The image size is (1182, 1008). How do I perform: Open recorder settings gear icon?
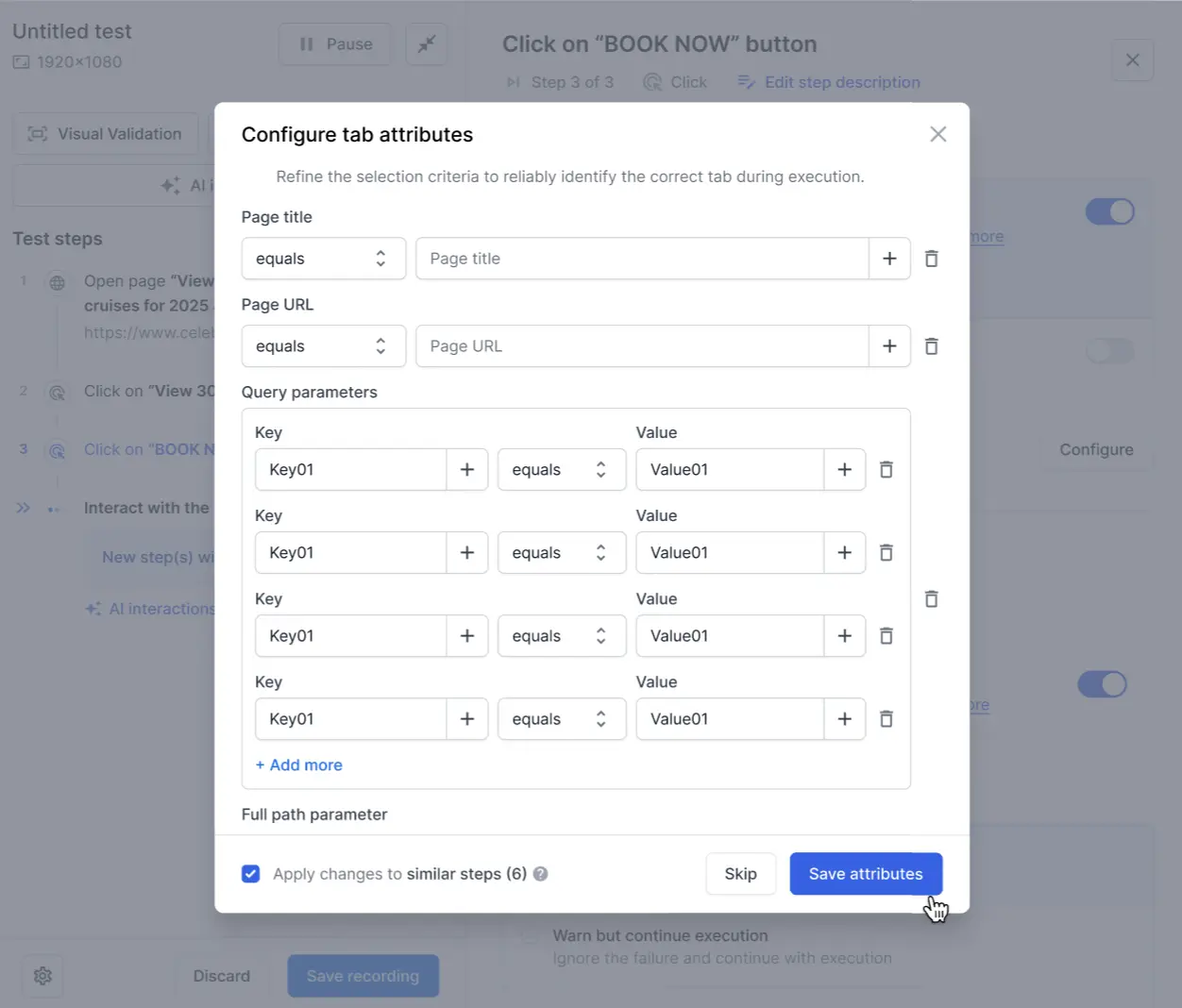coord(42,976)
